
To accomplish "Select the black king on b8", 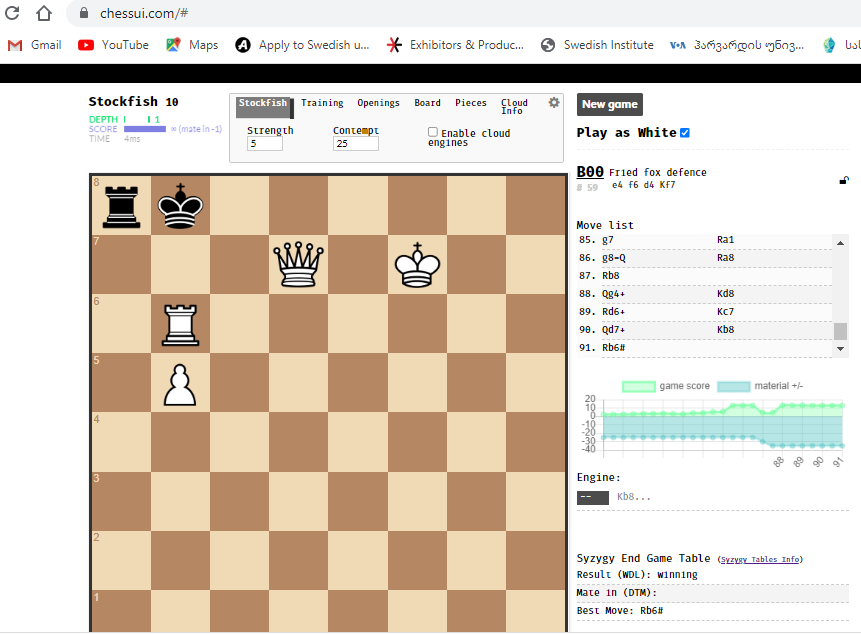I will pos(181,206).
